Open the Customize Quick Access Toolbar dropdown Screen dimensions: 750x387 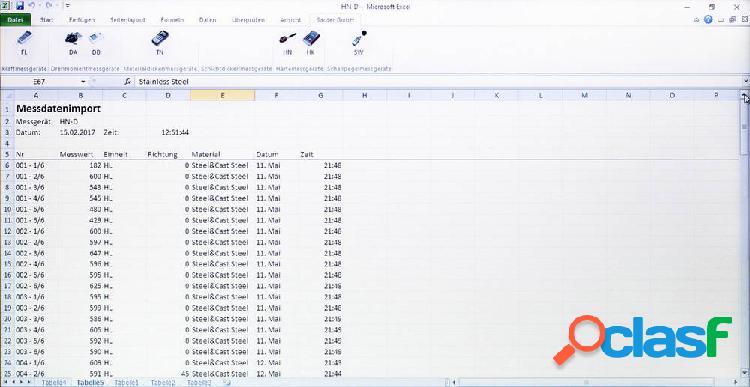(x=67, y=6)
